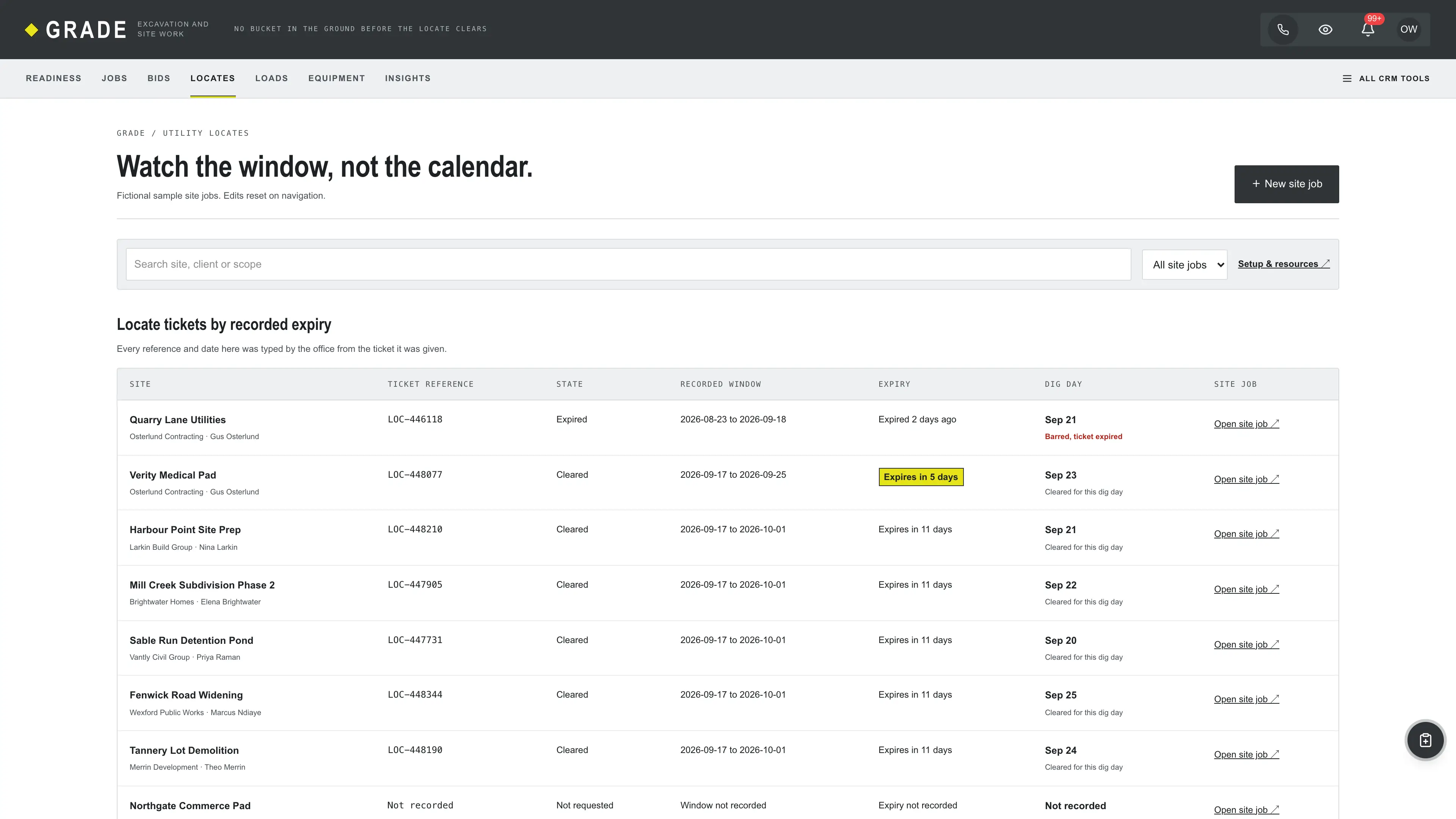Click the GRADE breadcrumb link

130,133
